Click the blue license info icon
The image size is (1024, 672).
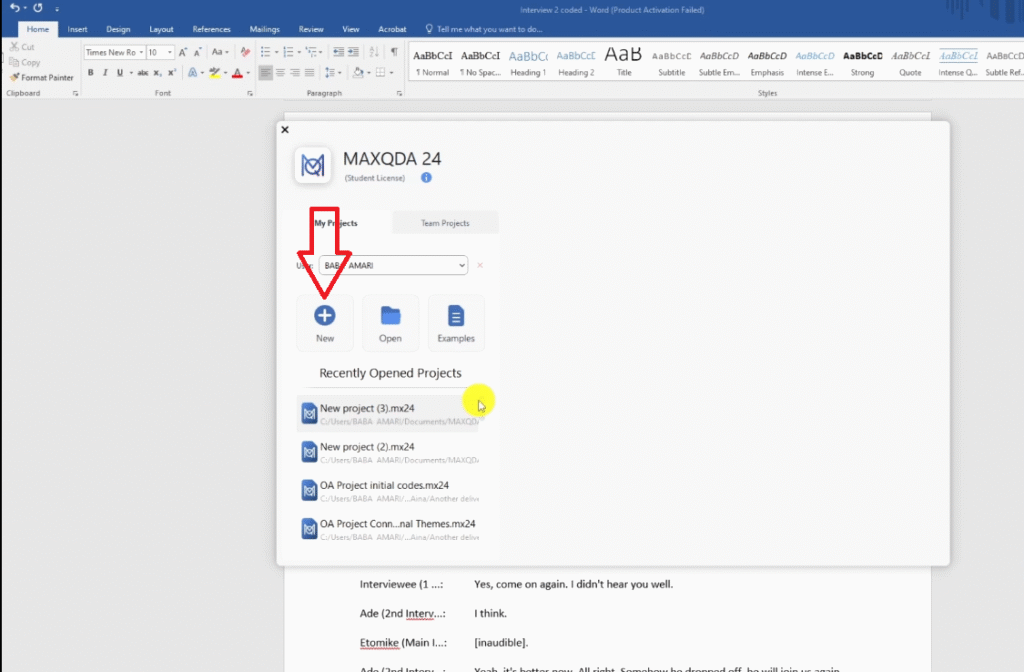pos(426,178)
